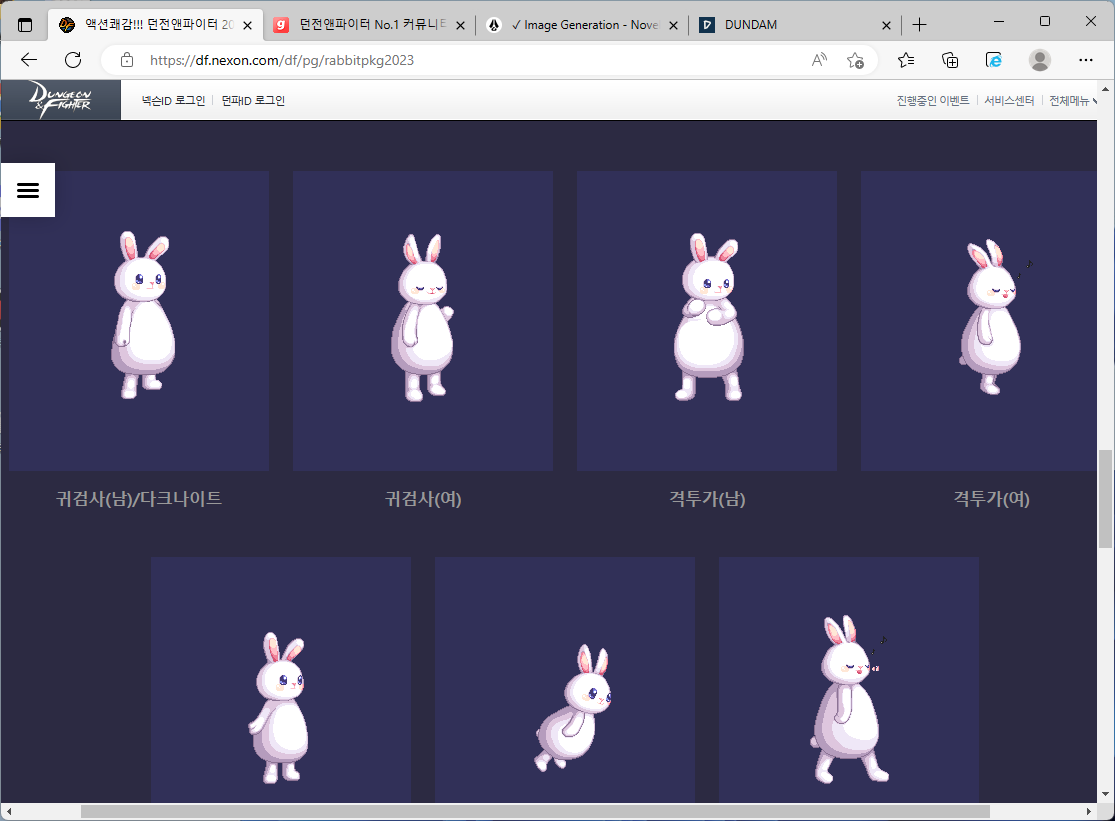Click the 귀검사(남)/다크나이트 label
Screen dimensions: 1115x821
[139, 499]
